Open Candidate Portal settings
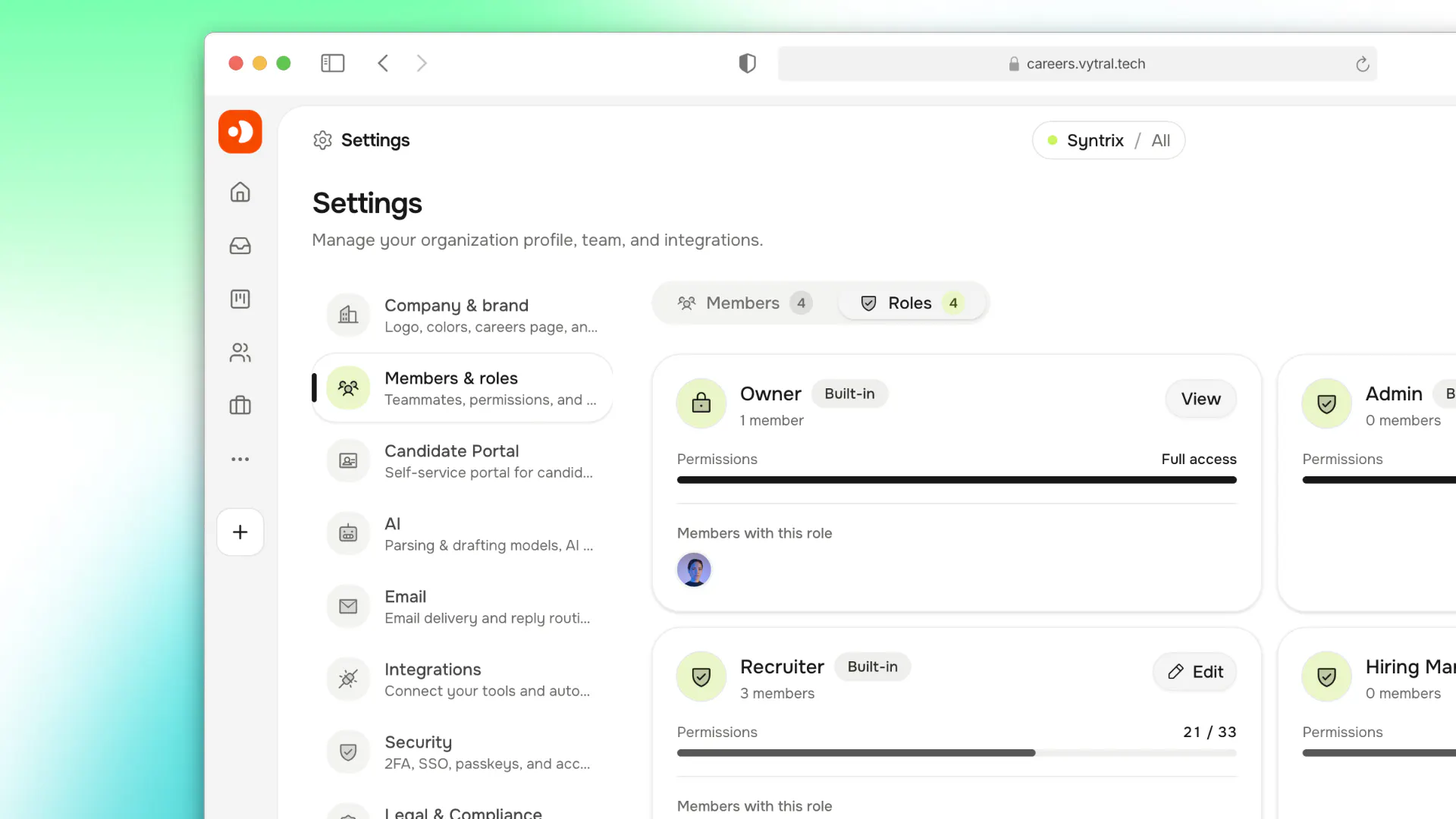 click(x=463, y=461)
